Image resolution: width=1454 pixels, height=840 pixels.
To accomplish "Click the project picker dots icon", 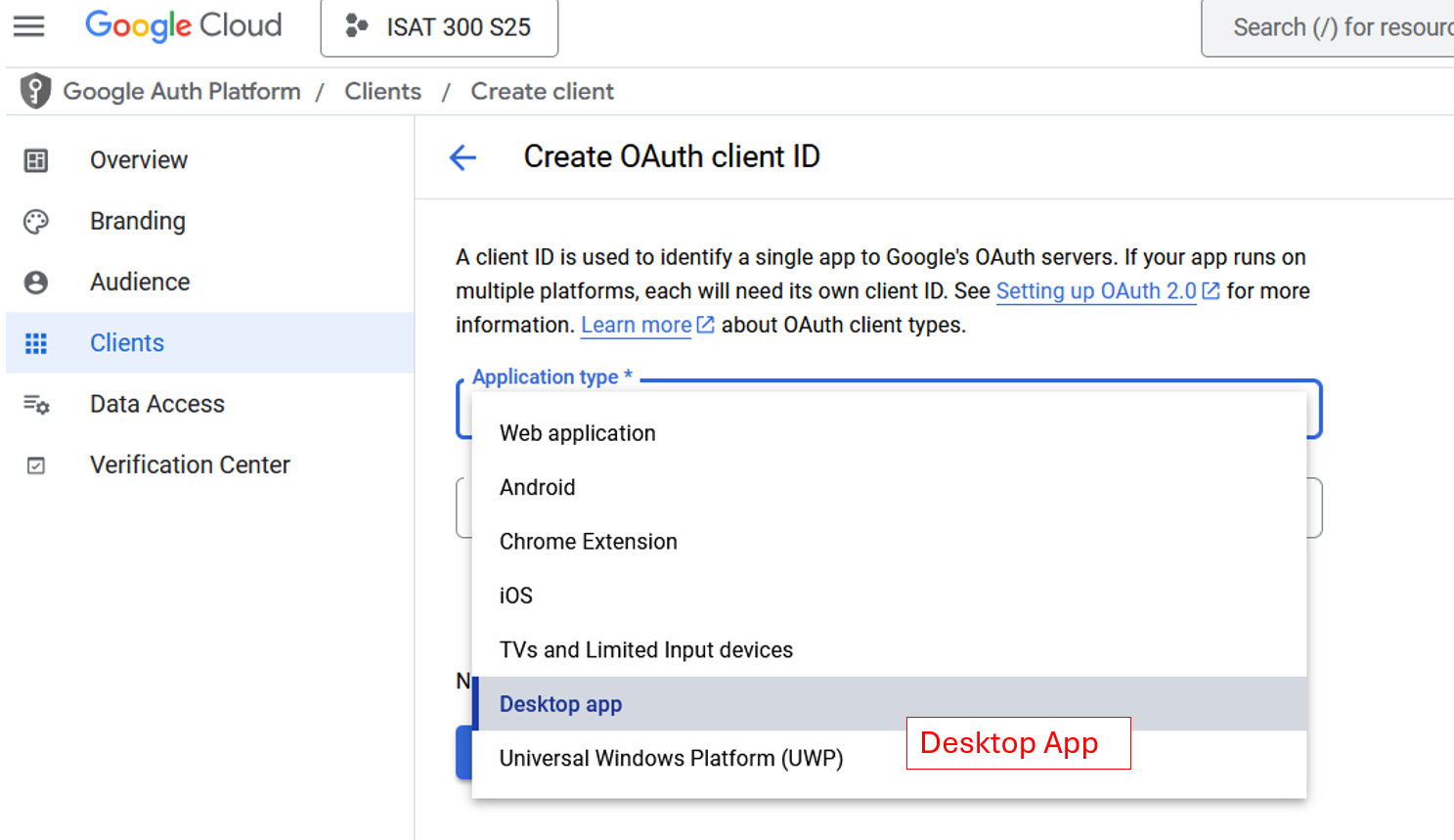I will tap(357, 26).
